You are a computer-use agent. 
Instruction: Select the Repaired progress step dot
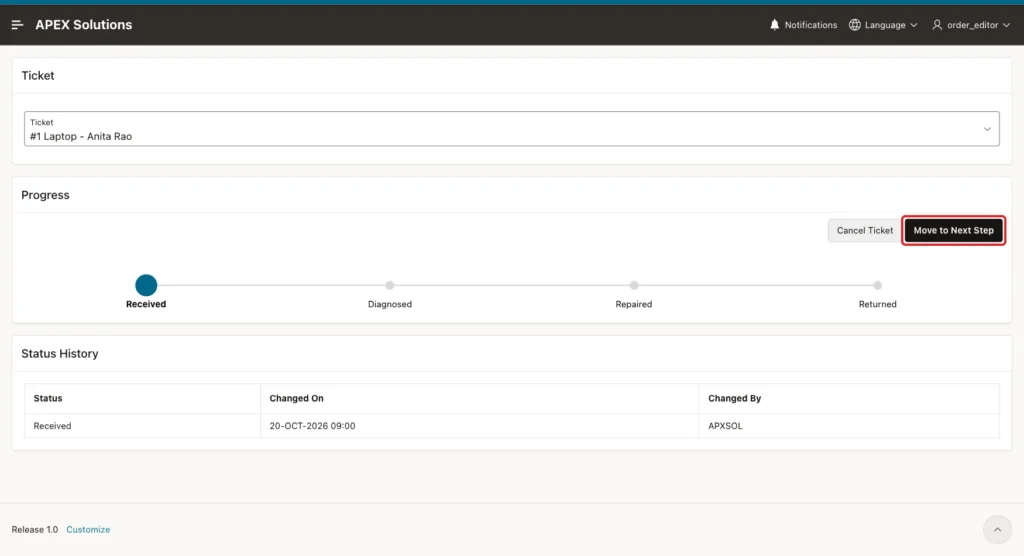[633, 285]
